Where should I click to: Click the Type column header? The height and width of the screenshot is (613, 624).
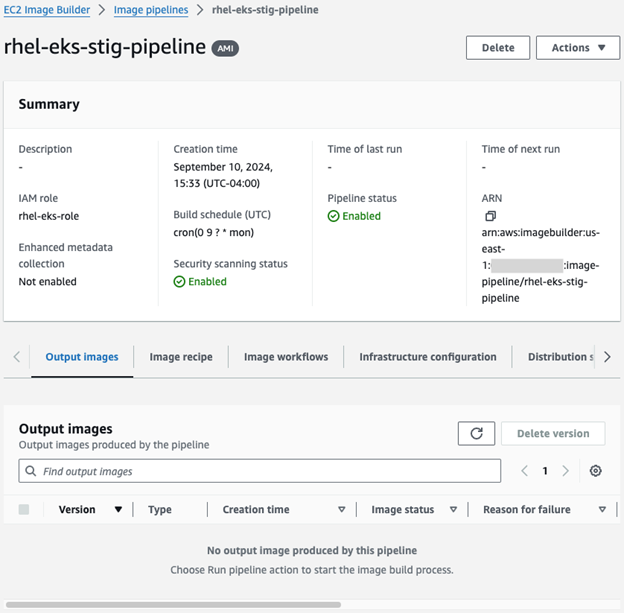tap(160, 509)
